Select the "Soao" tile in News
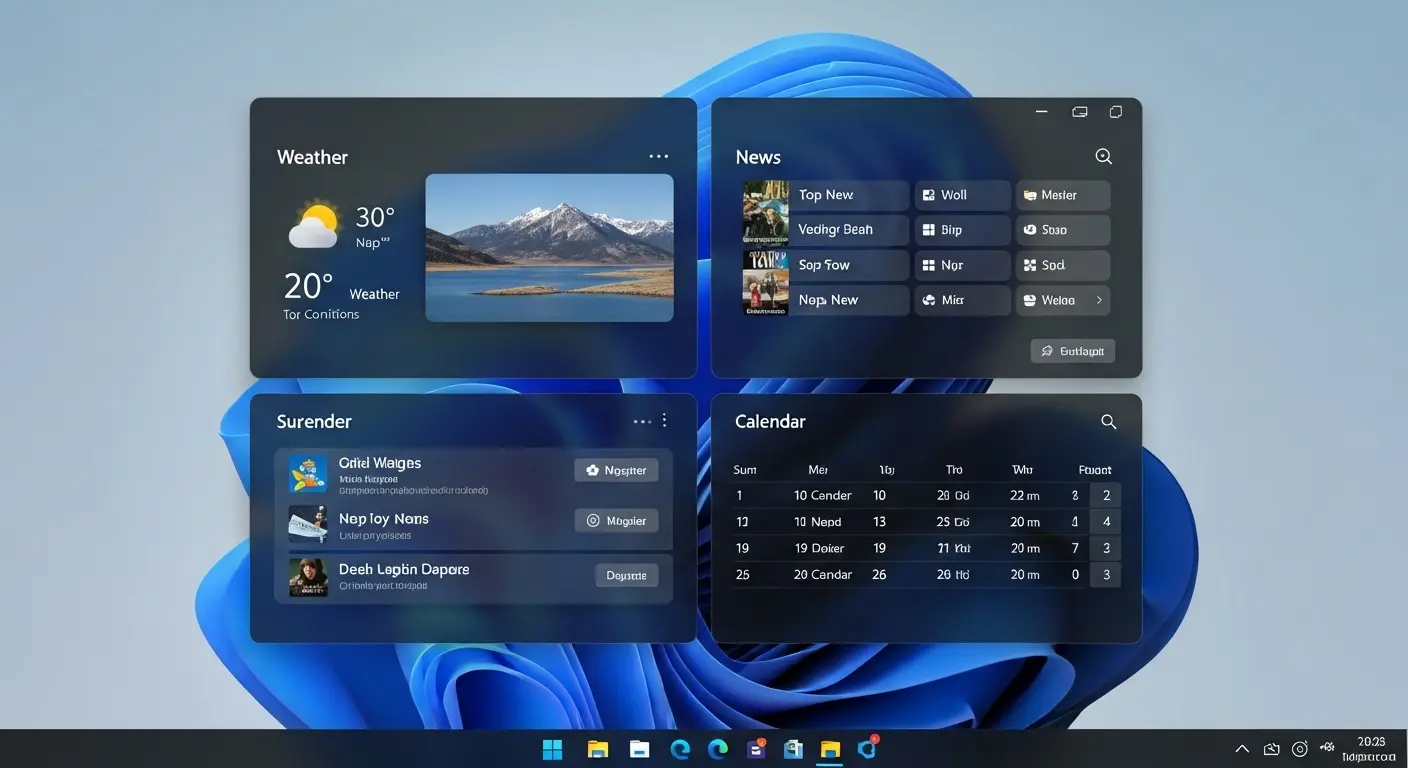1408x768 pixels. pos(1063,229)
